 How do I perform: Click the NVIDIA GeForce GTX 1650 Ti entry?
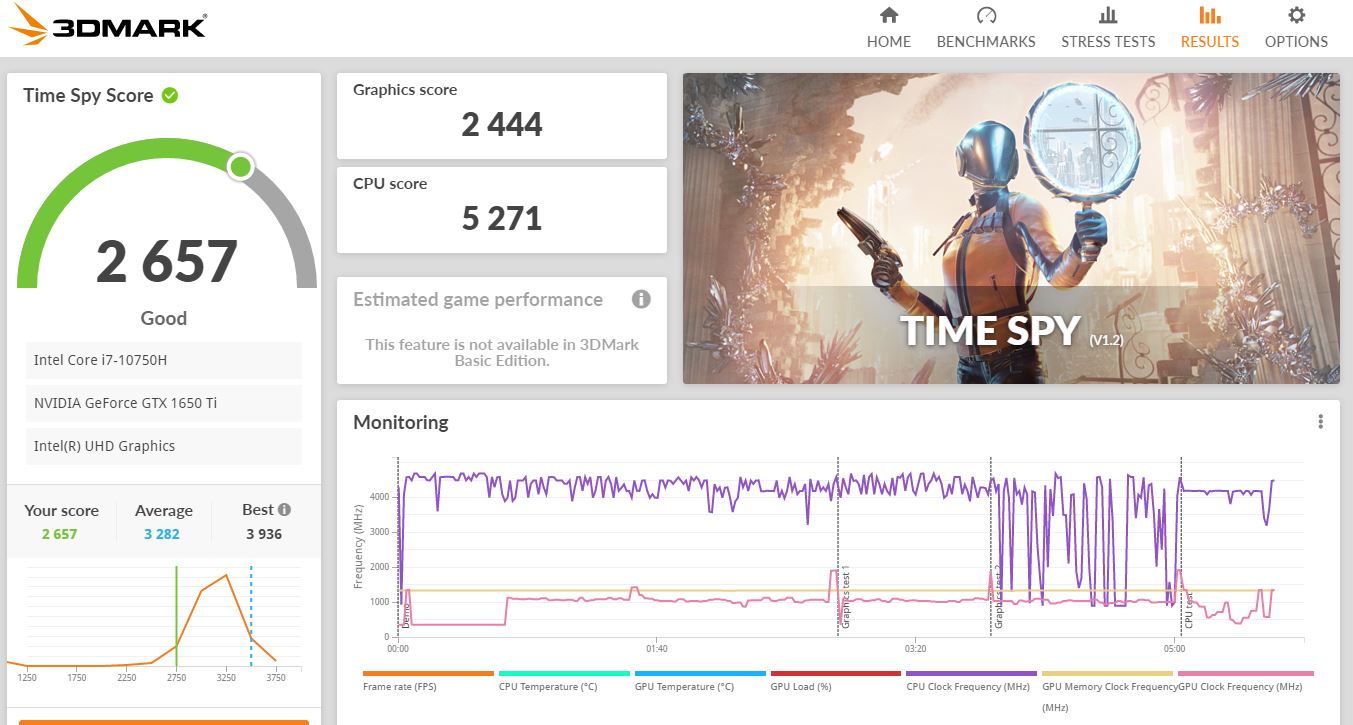click(x=164, y=403)
